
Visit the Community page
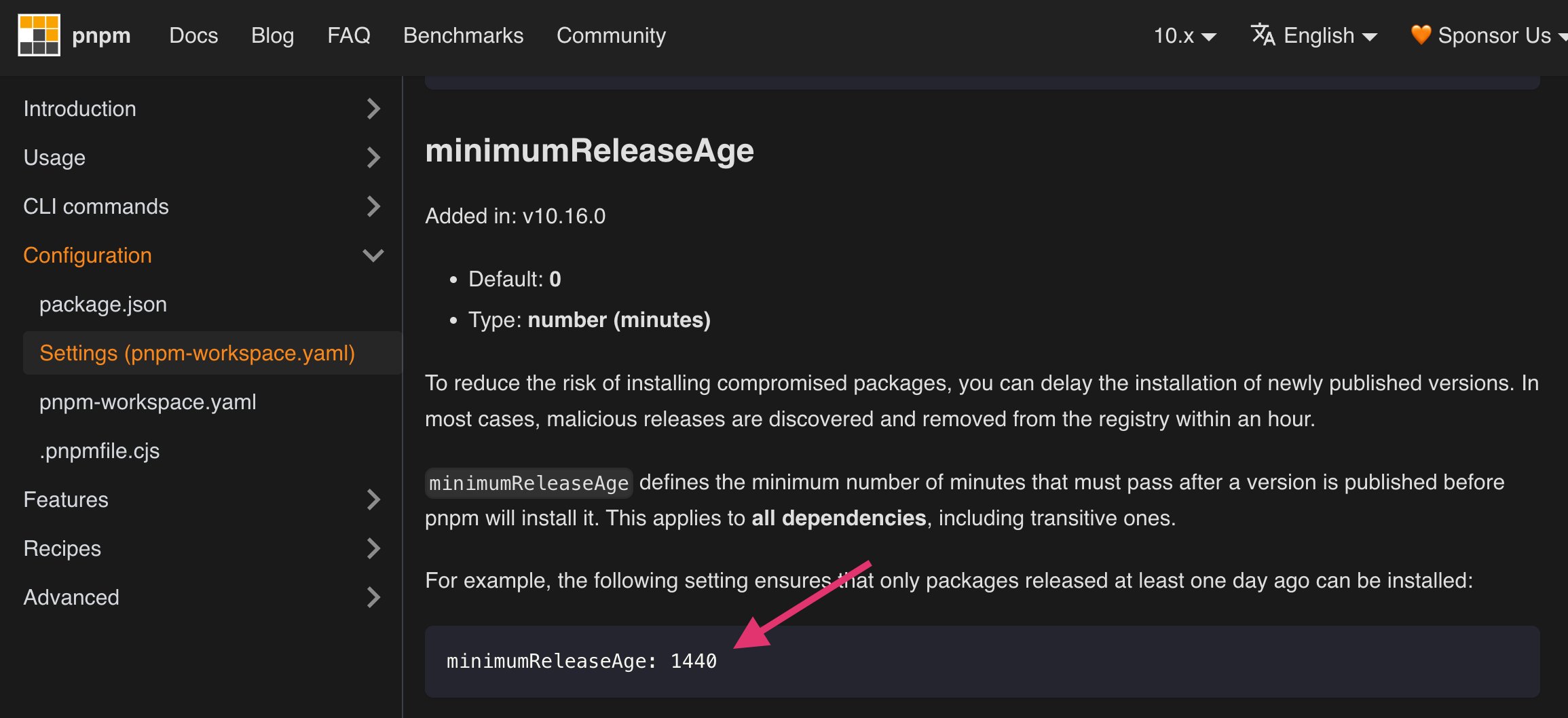tap(611, 35)
